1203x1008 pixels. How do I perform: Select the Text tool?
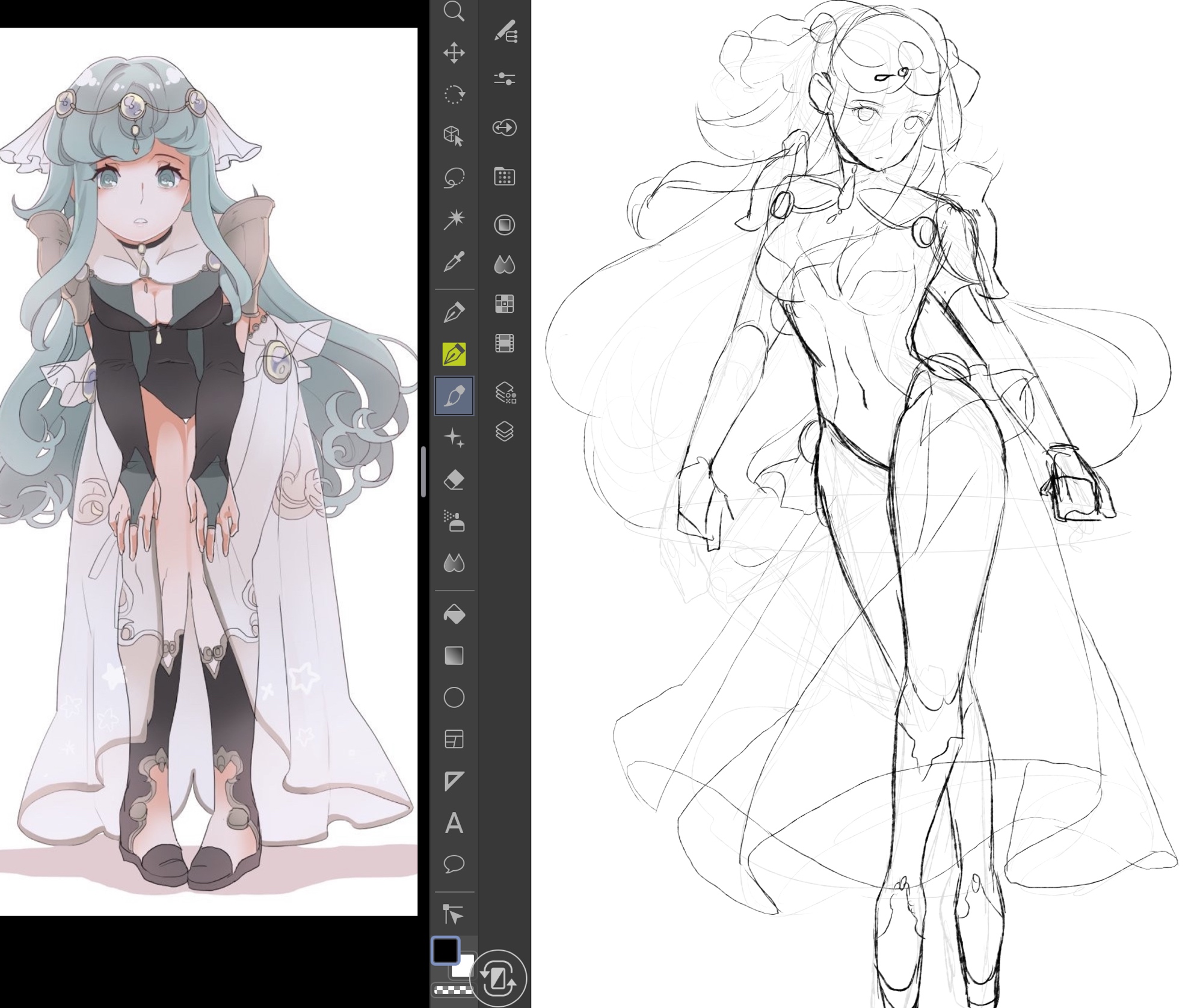[x=454, y=823]
